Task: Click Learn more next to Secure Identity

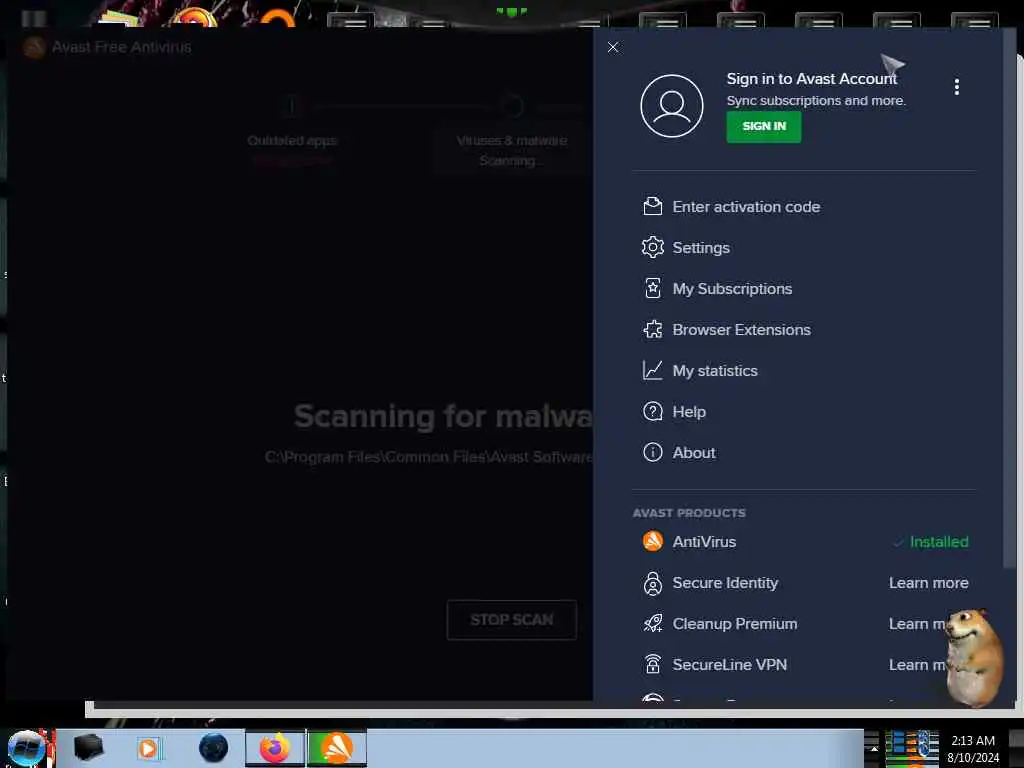Action: (928, 583)
